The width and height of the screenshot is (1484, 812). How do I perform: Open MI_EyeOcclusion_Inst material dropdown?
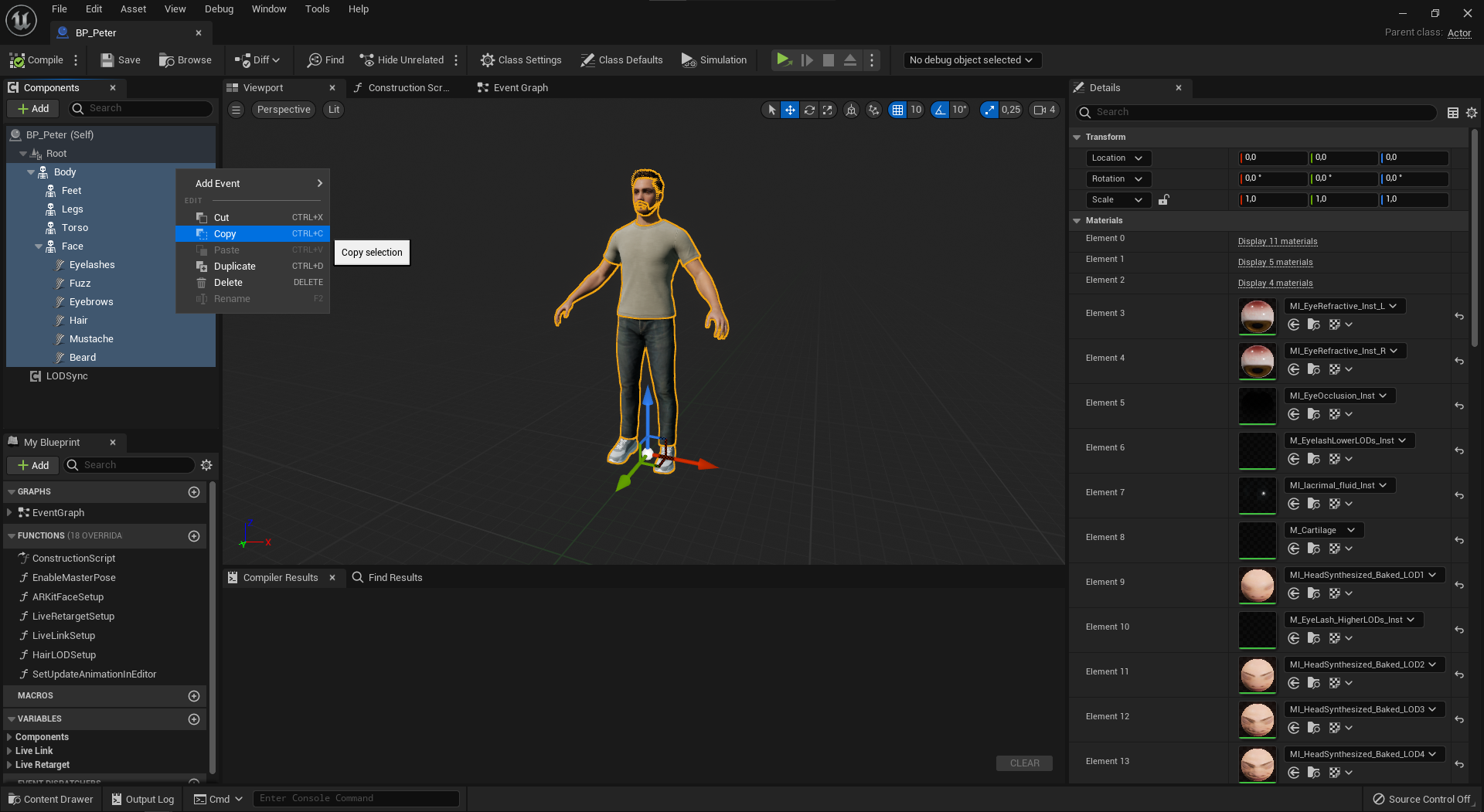(x=1339, y=396)
